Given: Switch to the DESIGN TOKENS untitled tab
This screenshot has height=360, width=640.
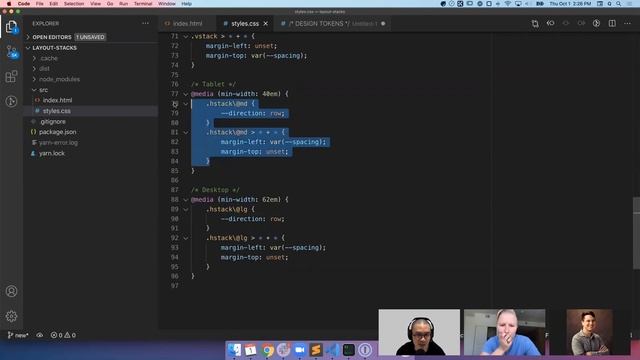Looking at the screenshot, I should point(333,24).
